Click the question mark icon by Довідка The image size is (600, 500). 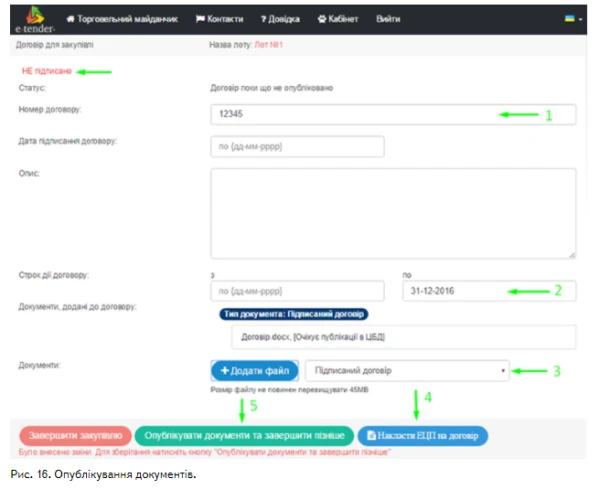coord(264,19)
